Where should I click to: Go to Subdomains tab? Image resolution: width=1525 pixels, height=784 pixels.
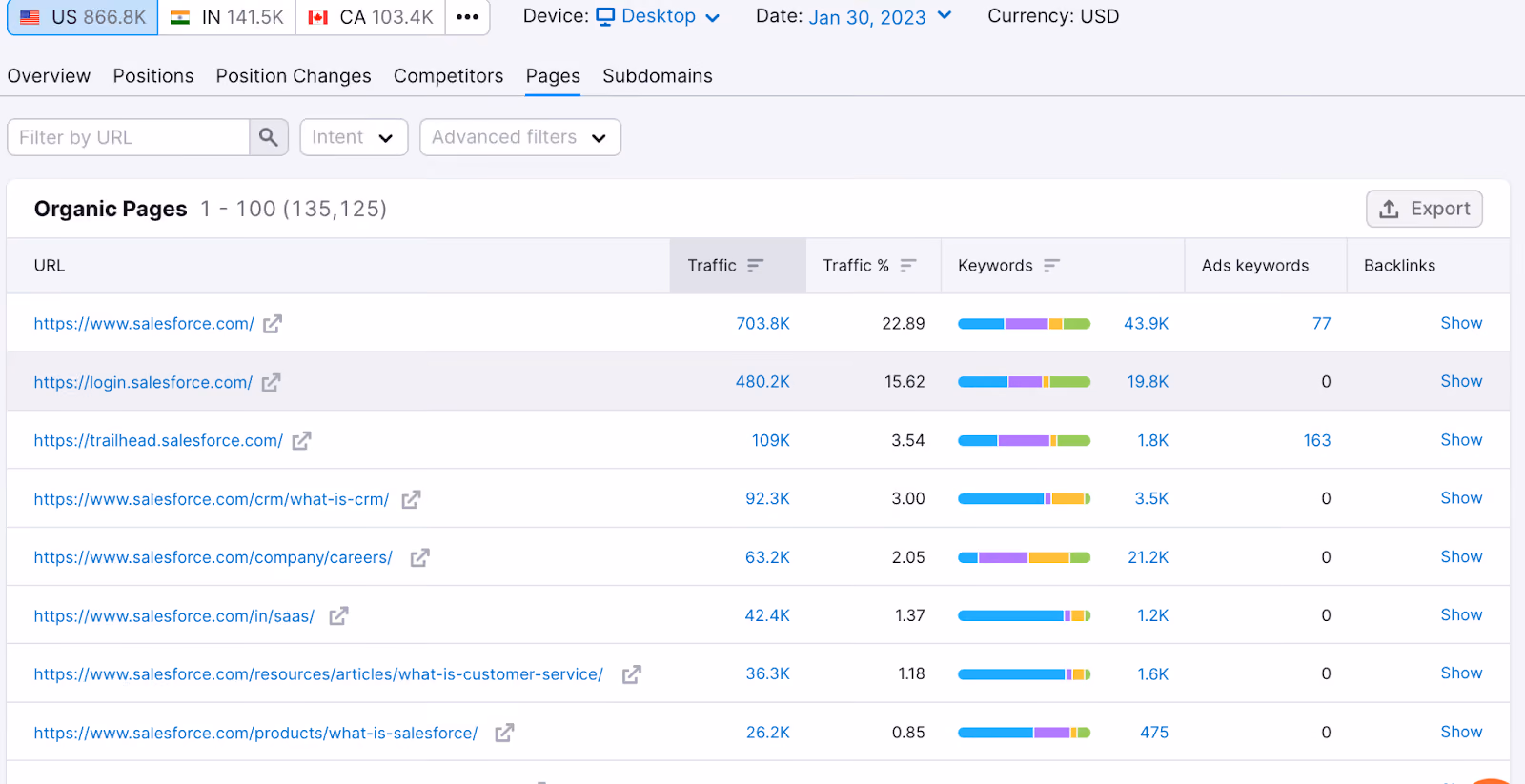click(x=658, y=76)
